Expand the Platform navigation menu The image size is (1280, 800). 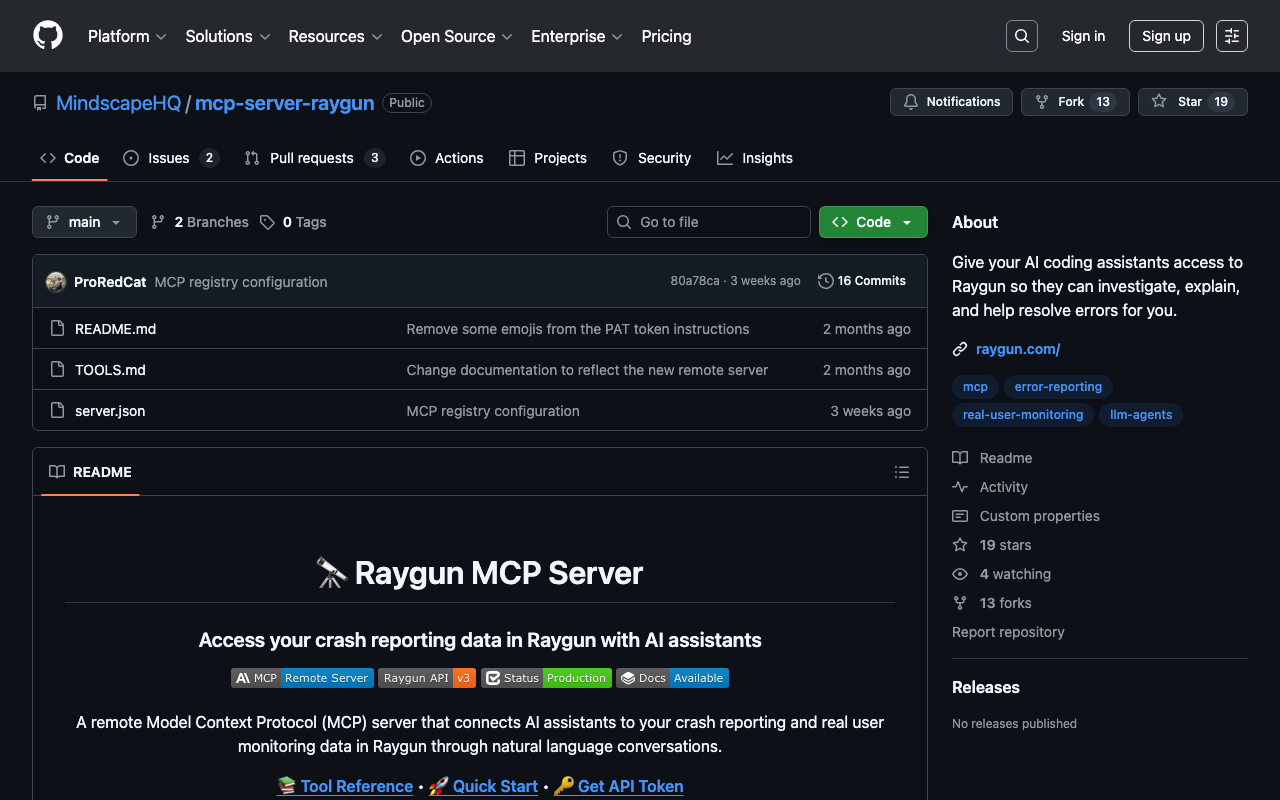click(127, 36)
